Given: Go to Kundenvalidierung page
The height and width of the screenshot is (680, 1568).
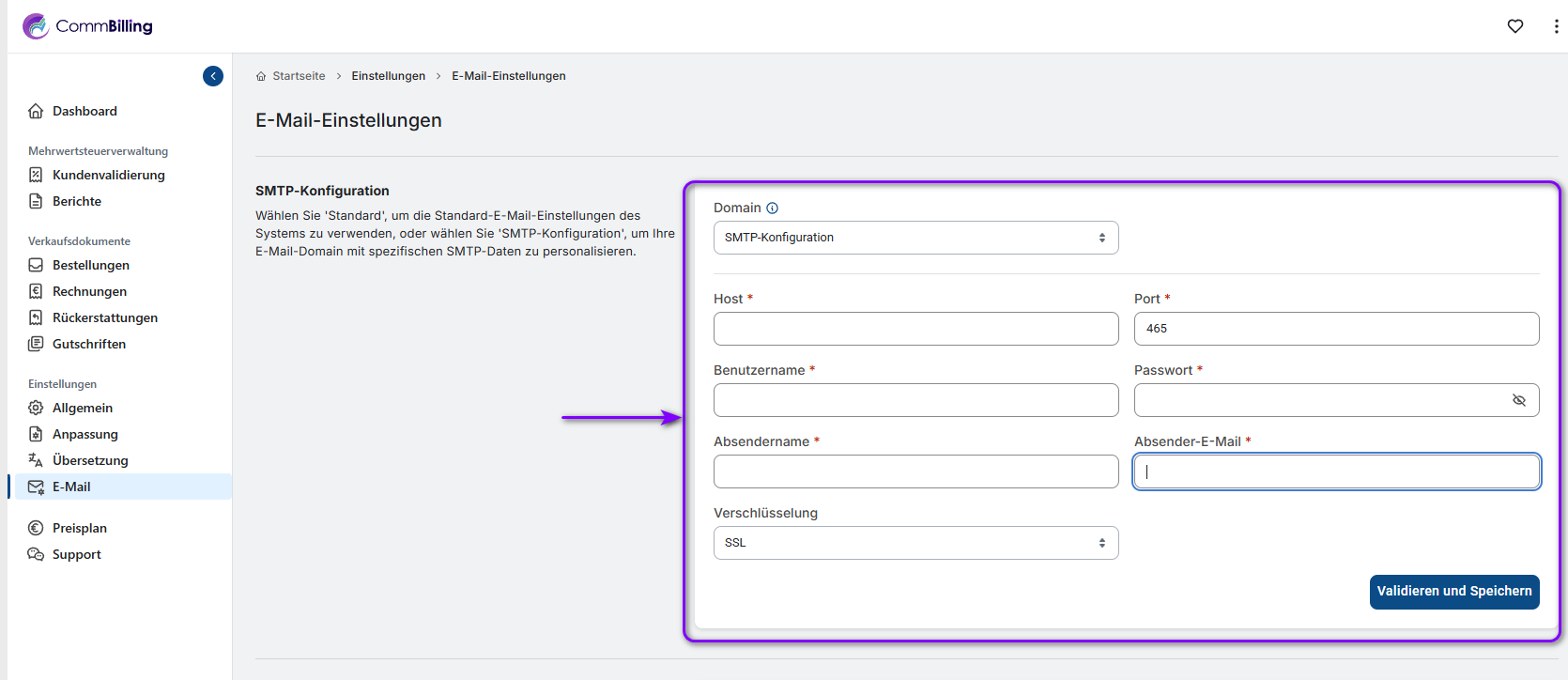Looking at the screenshot, I should (108, 175).
